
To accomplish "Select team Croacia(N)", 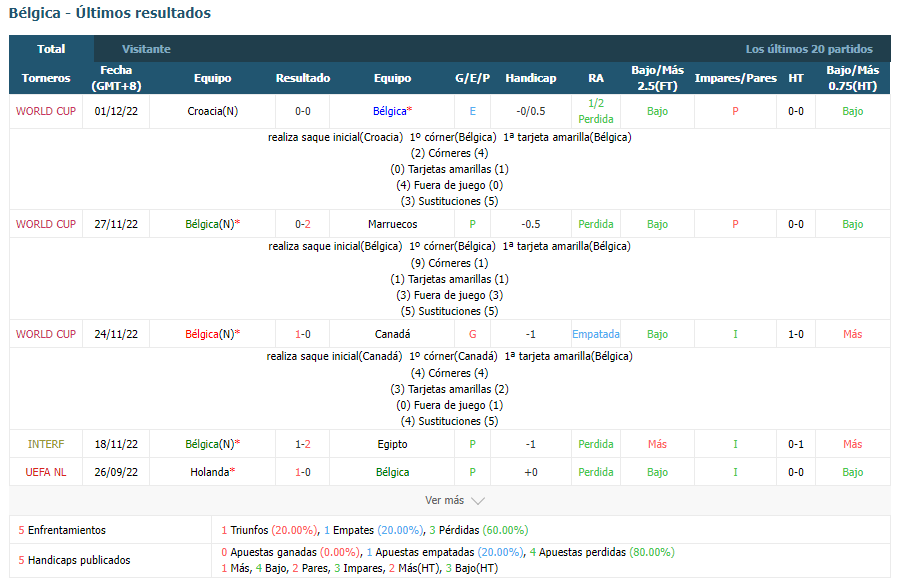I will 212,111.
